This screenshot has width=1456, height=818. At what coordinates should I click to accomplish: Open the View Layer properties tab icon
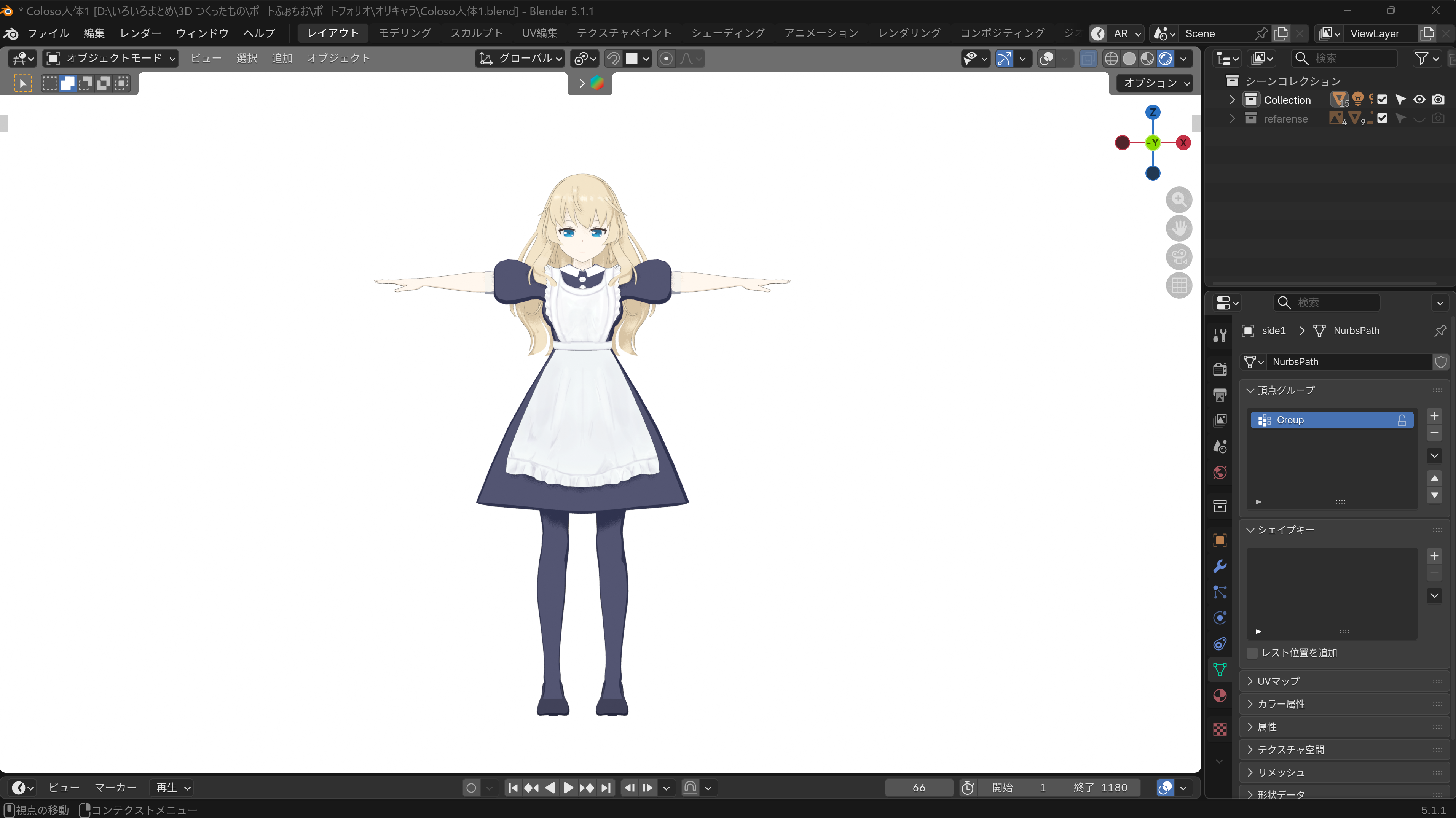(x=1220, y=421)
